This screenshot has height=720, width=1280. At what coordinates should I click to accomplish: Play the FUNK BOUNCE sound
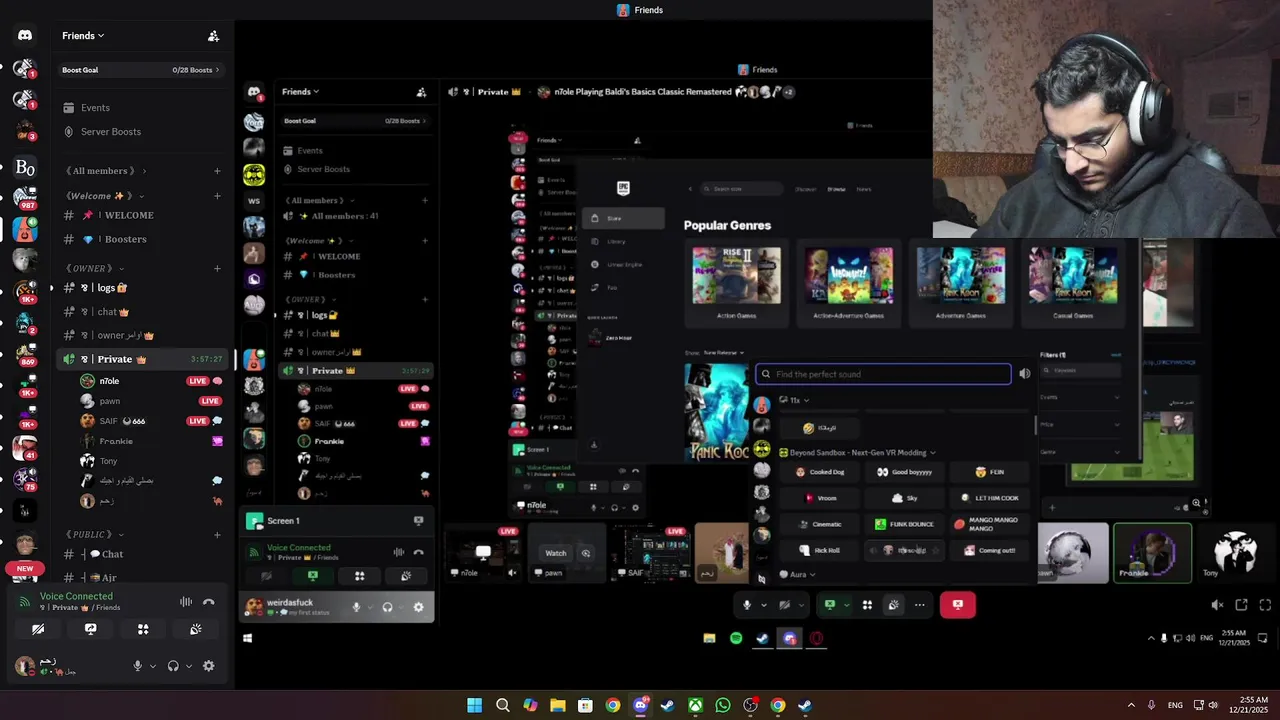[x=904, y=524]
